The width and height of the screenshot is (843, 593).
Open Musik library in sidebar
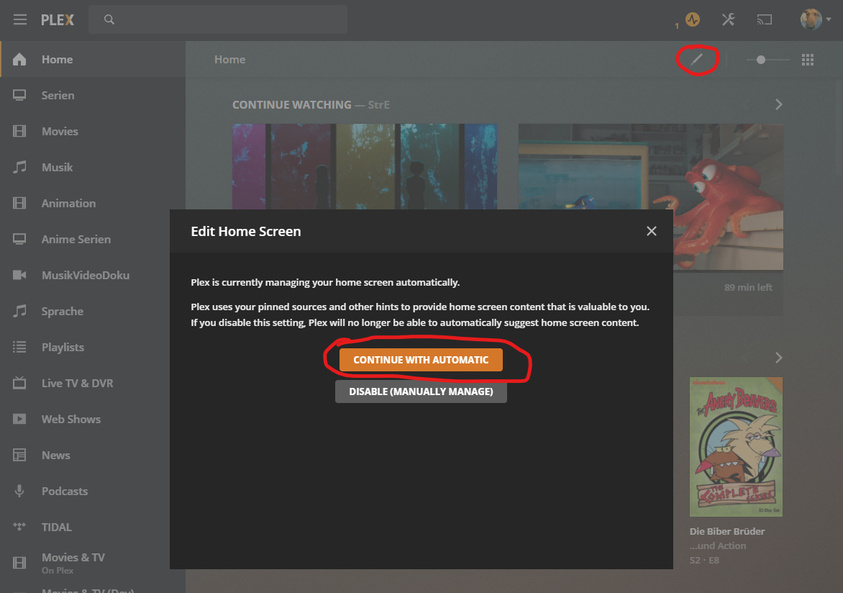tap(92, 167)
